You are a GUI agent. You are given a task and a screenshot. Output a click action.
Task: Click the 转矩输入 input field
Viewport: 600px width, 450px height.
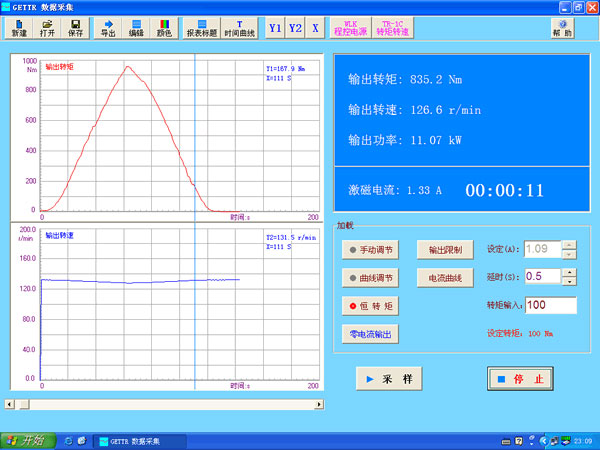[550, 305]
